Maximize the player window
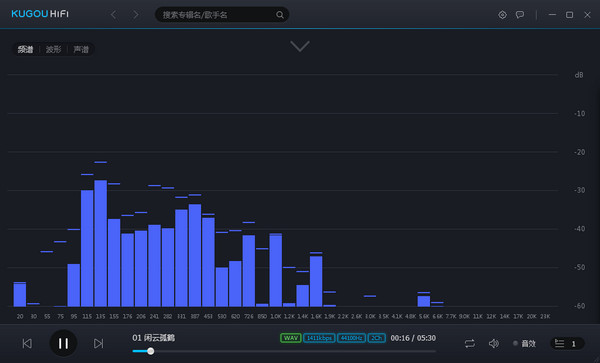This screenshot has width=600, height=363. tap(569, 15)
